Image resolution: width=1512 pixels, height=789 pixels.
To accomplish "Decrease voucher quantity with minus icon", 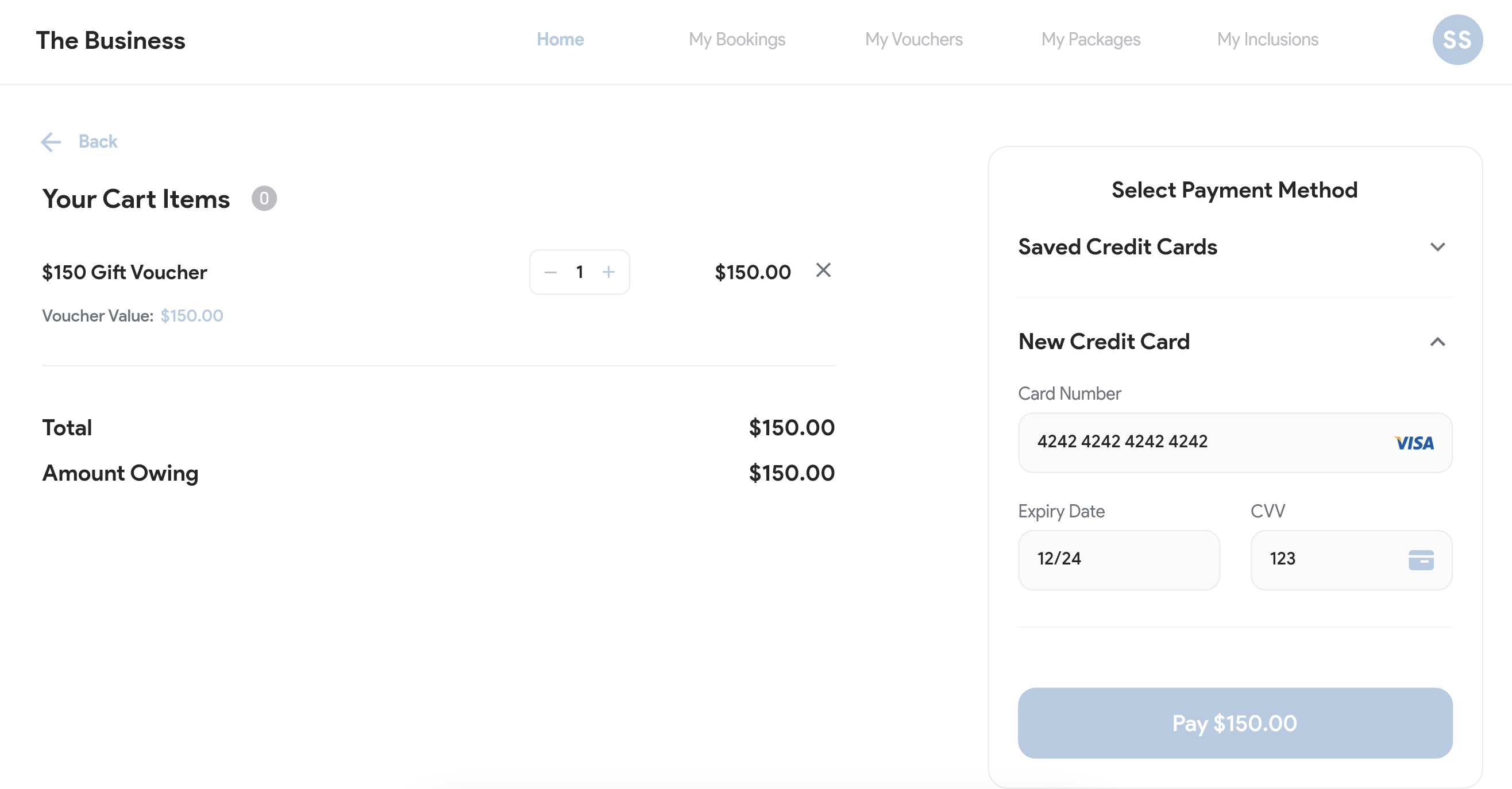I will tap(550, 272).
